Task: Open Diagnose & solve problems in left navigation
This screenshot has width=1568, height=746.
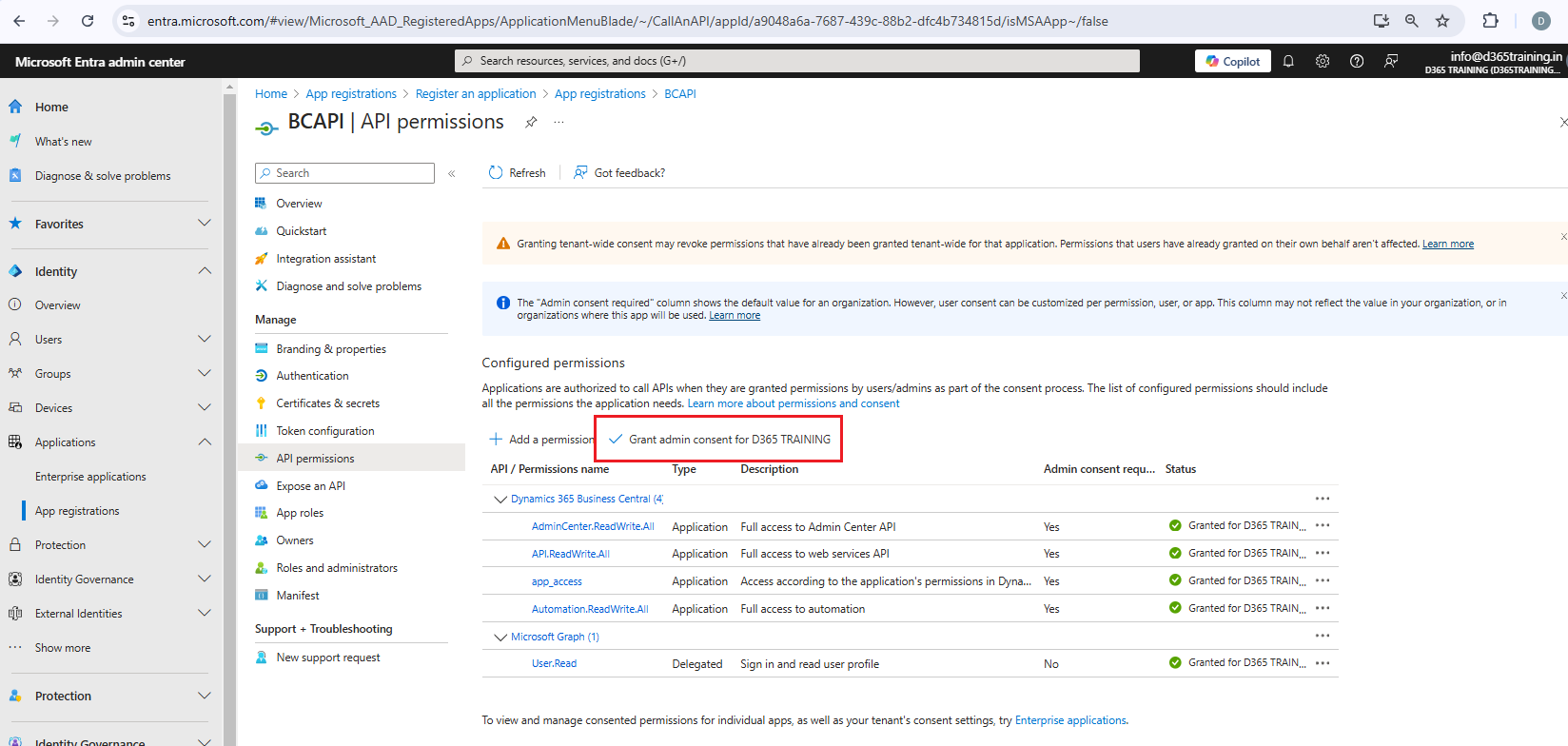Action: [x=103, y=176]
